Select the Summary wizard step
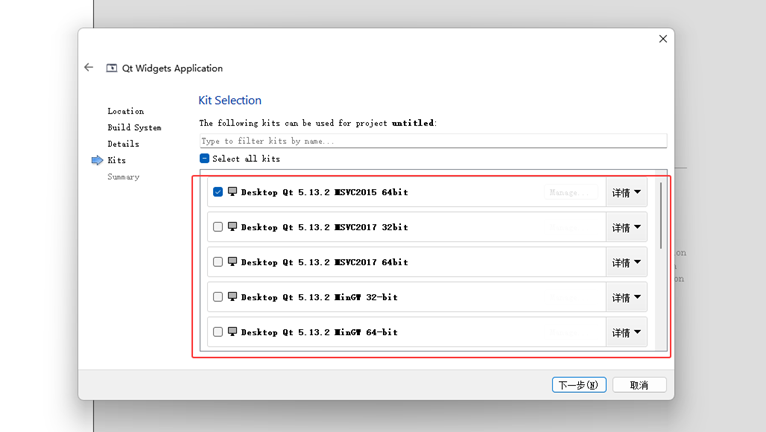 tap(123, 177)
